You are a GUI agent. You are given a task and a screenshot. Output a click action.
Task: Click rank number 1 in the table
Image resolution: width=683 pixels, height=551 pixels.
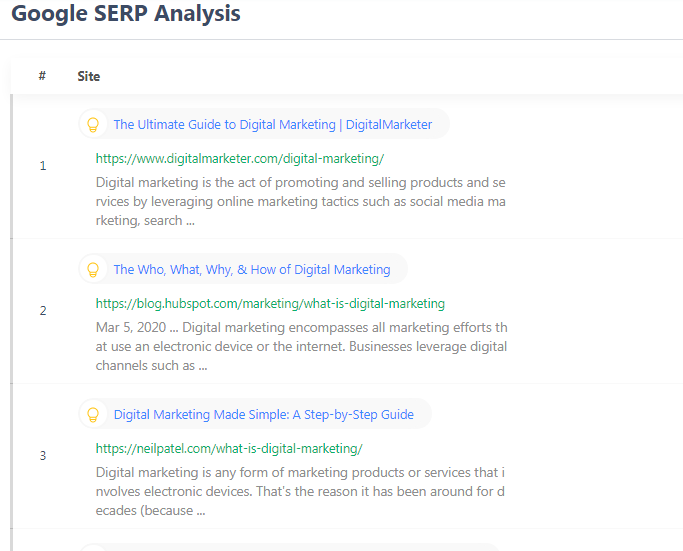[x=43, y=166]
